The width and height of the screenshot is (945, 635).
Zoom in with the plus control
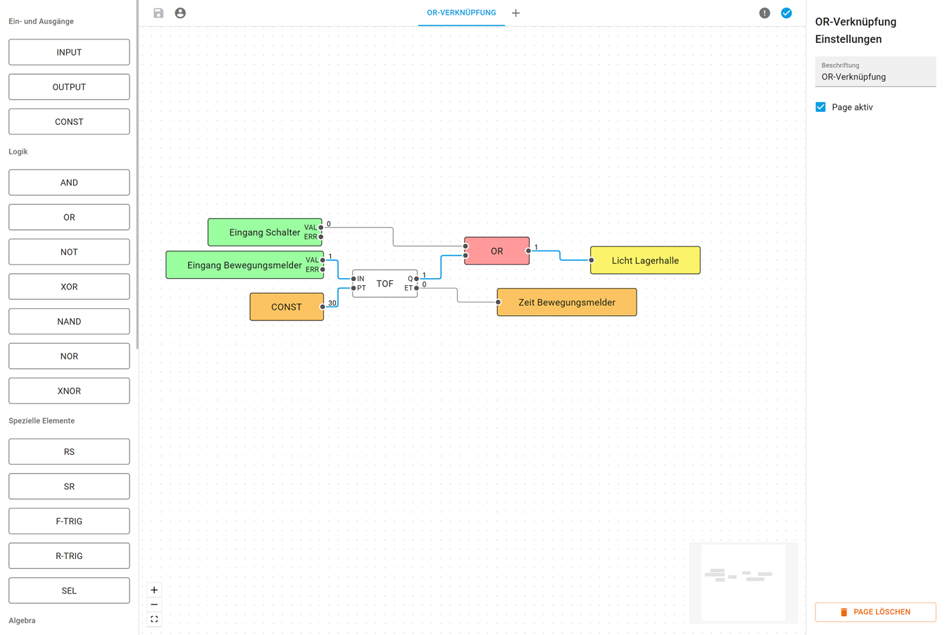(154, 590)
